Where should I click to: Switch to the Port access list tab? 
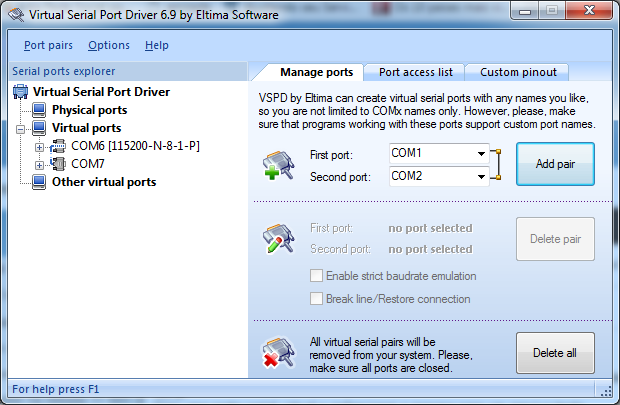[x=416, y=72]
